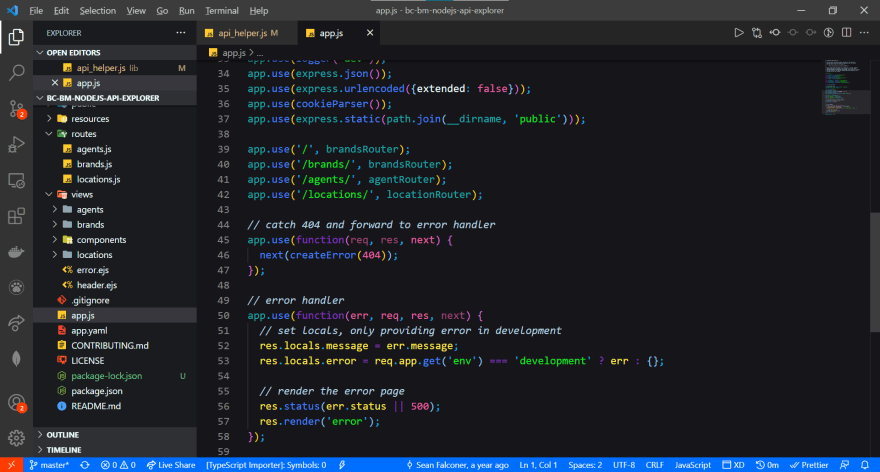Open error.ejs file

pyautogui.click(x=115, y=270)
